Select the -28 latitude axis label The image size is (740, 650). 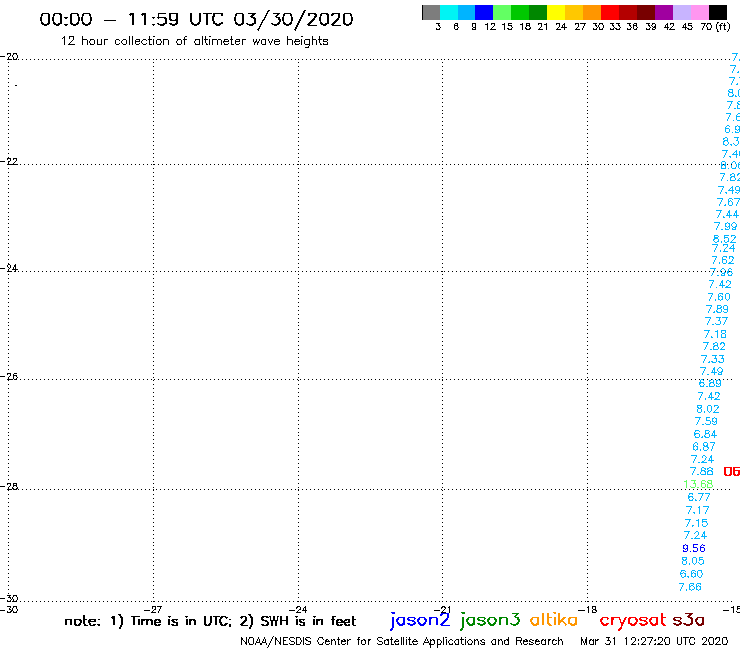[9, 486]
